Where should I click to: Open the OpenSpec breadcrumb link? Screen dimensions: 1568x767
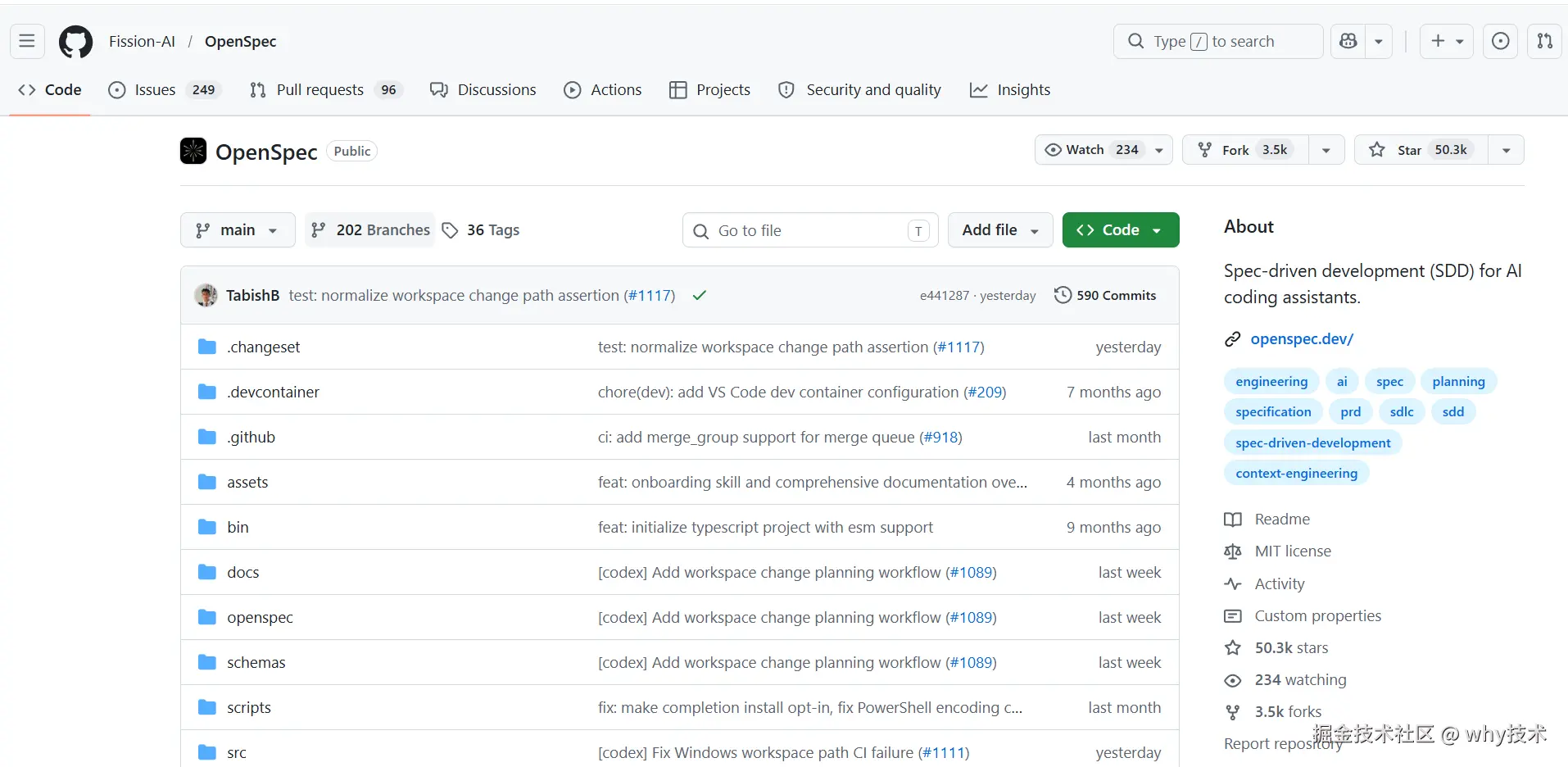click(x=241, y=41)
